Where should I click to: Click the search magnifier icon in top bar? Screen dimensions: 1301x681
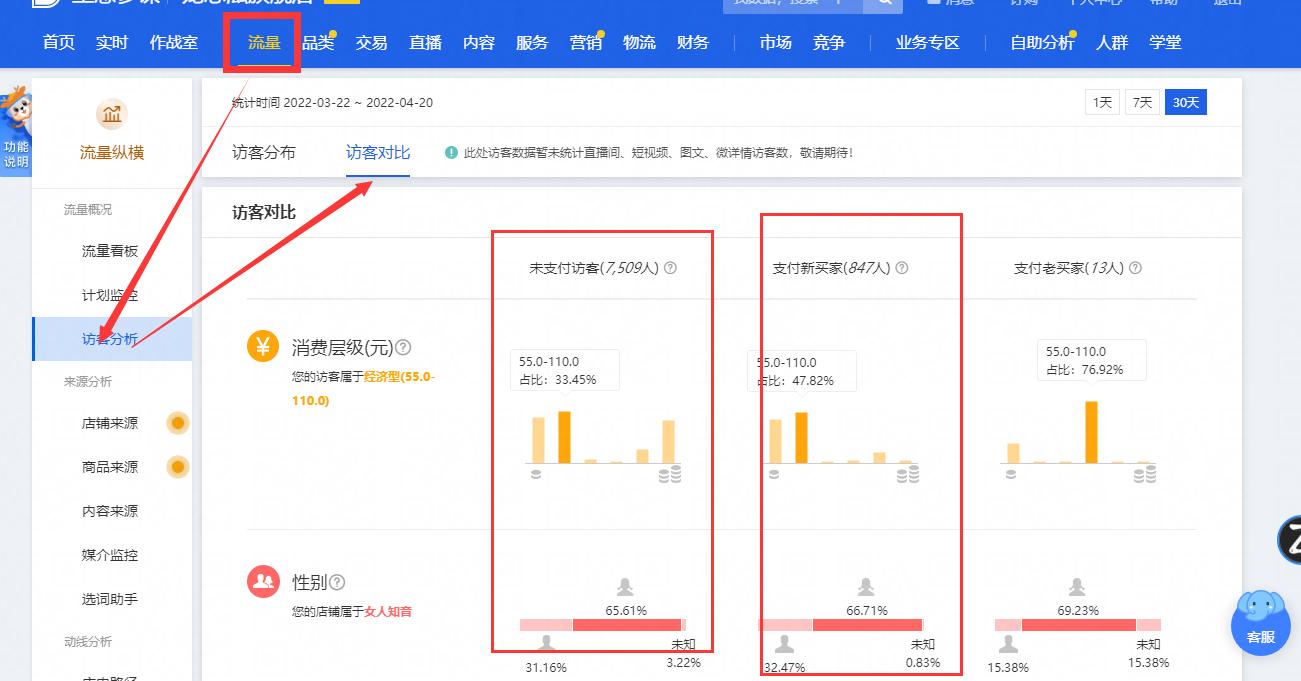click(883, 4)
